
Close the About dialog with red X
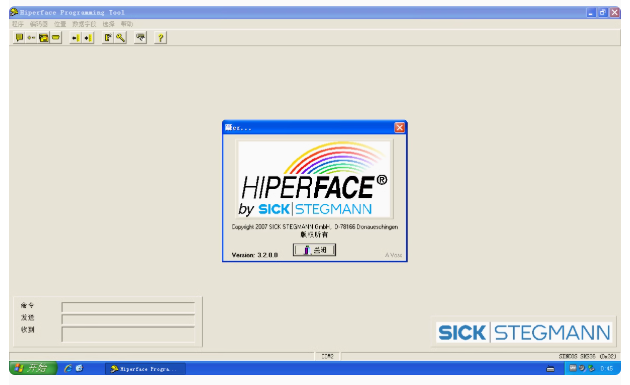[x=399, y=127]
